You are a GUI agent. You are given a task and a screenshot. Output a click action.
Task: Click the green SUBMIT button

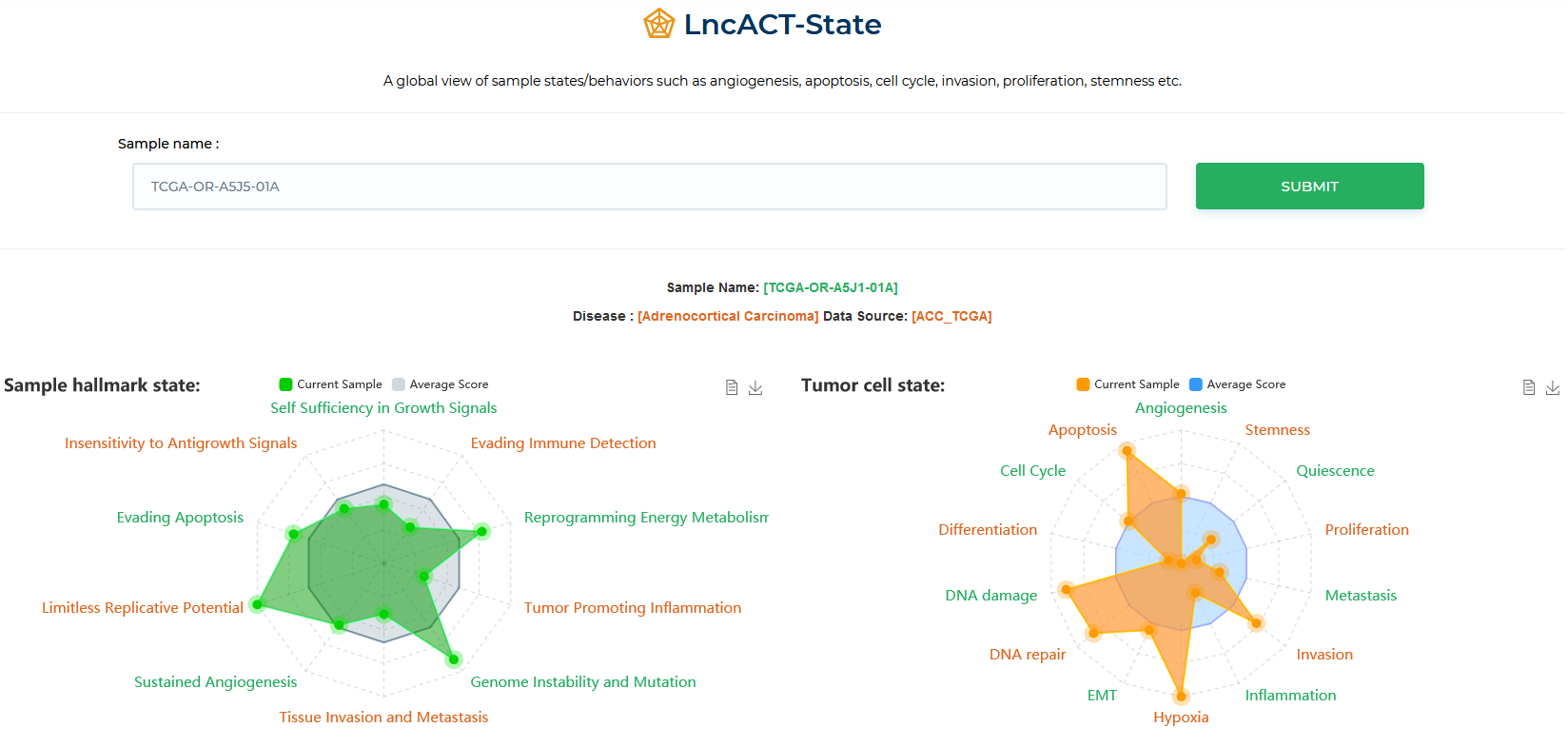(1309, 187)
